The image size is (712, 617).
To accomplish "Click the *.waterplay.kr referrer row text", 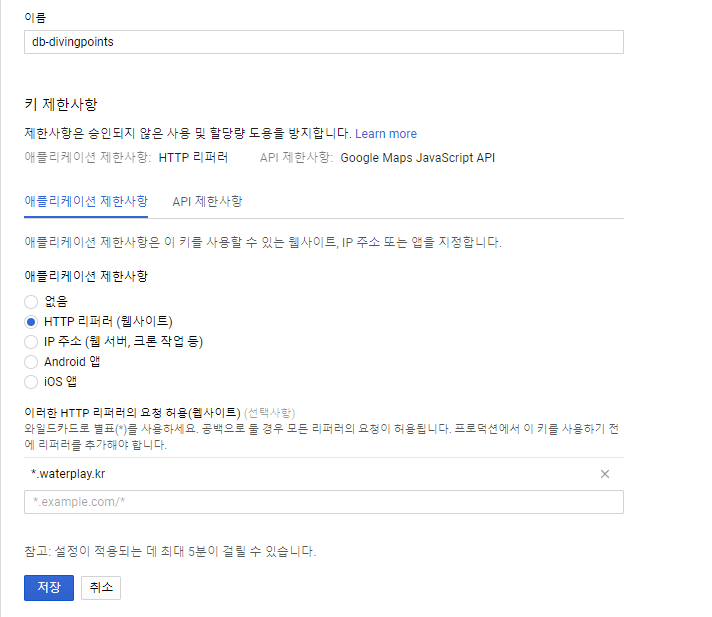I will click(68, 474).
